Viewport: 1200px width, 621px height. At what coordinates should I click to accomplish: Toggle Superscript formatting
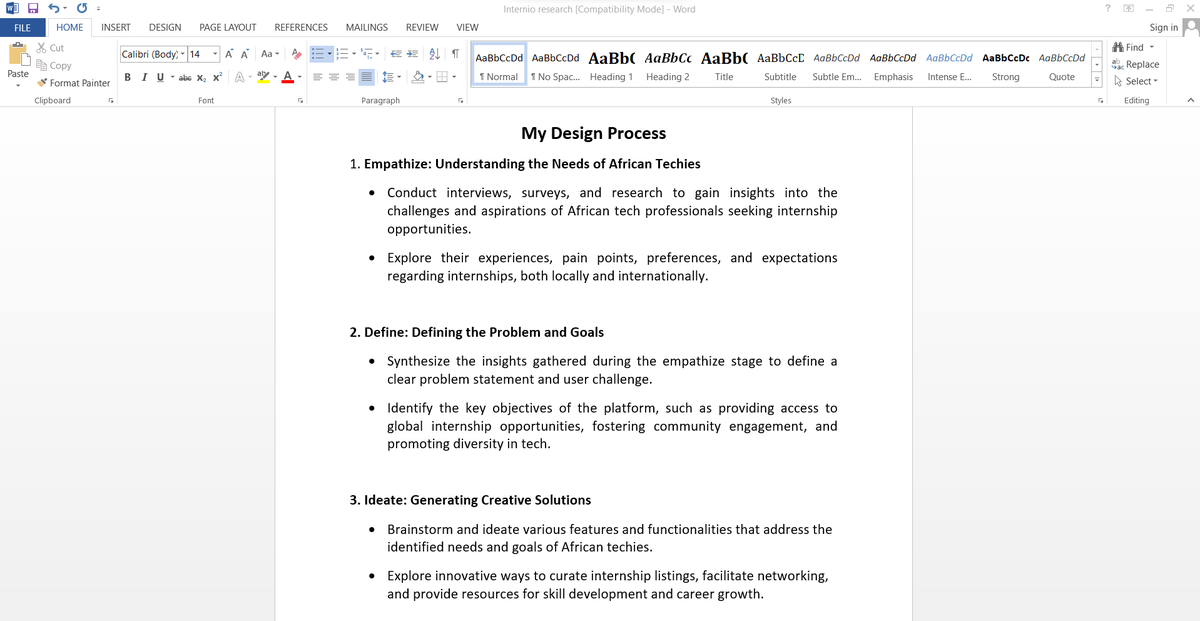217,76
